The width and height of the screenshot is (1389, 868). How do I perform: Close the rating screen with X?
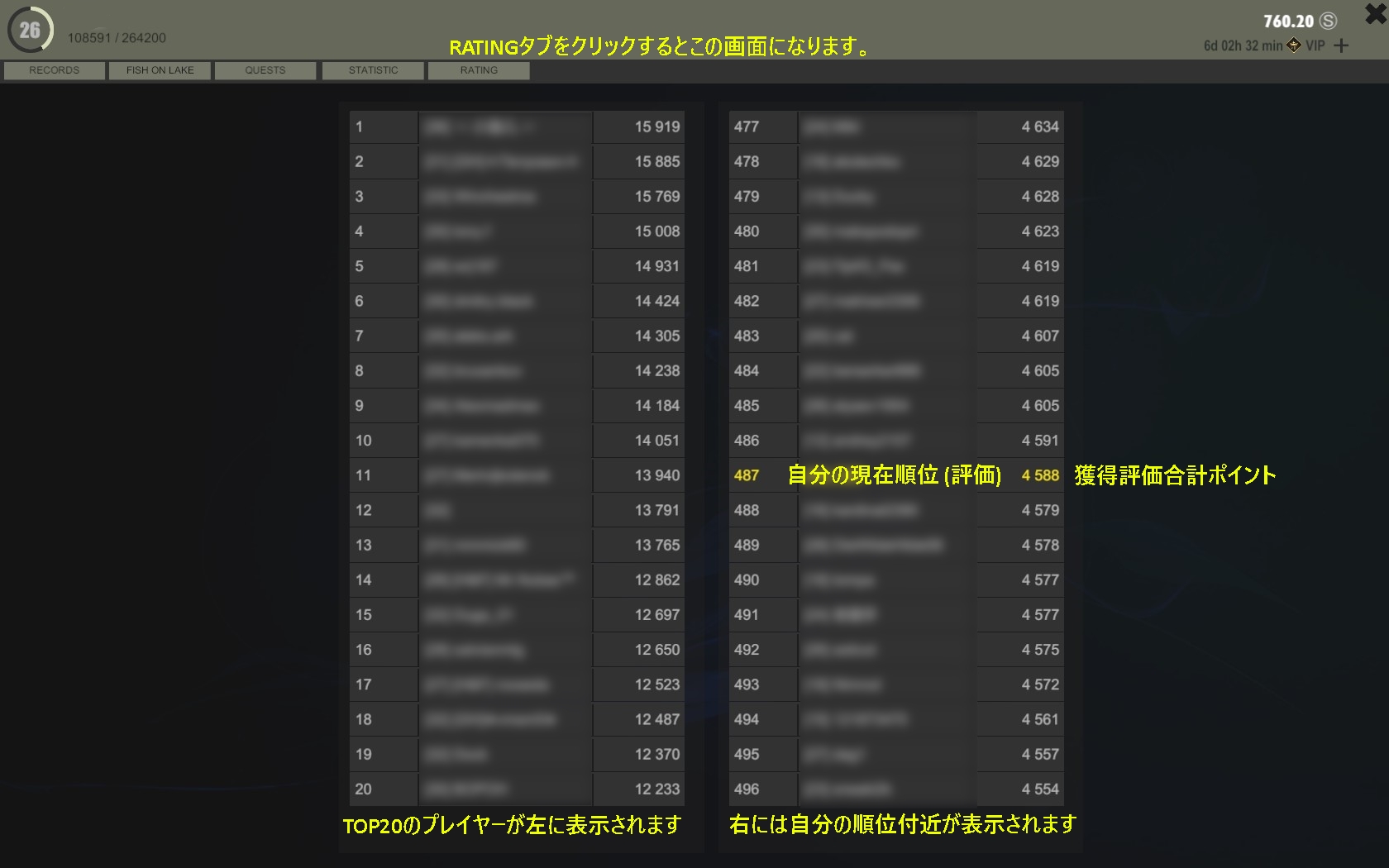point(1376,13)
